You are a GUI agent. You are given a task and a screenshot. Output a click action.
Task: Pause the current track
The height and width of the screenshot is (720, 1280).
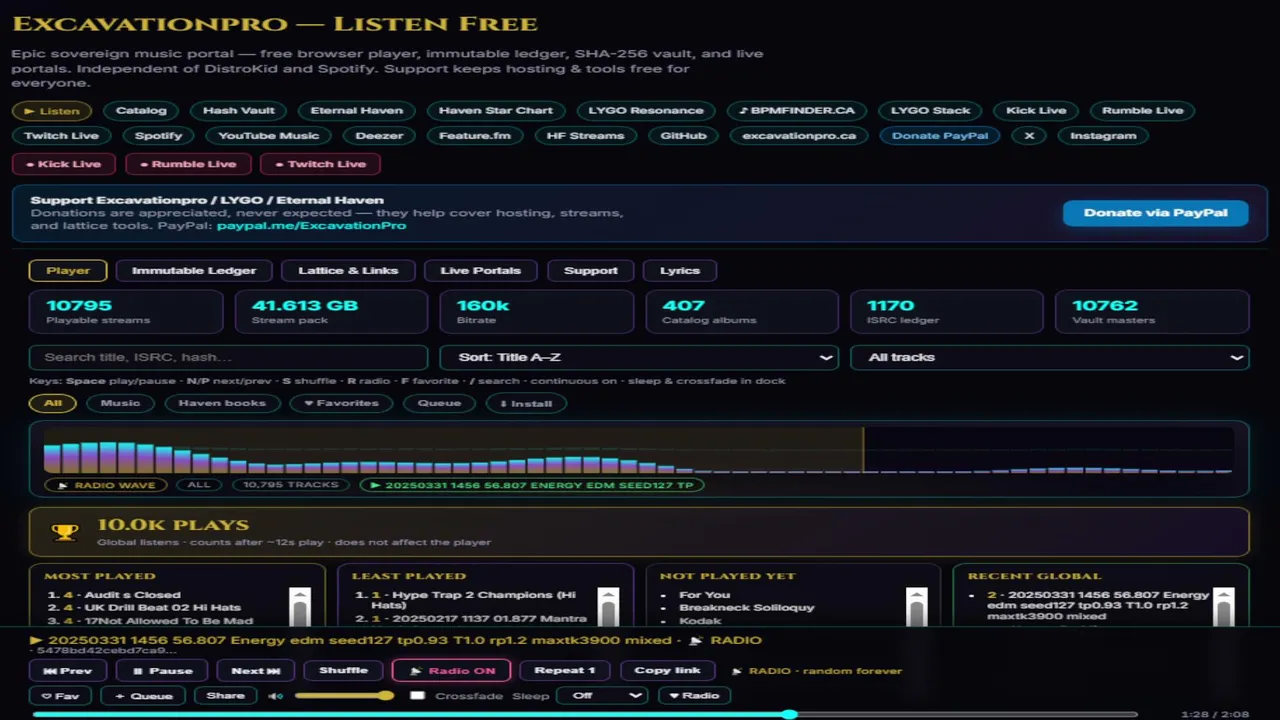click(161, 671)
